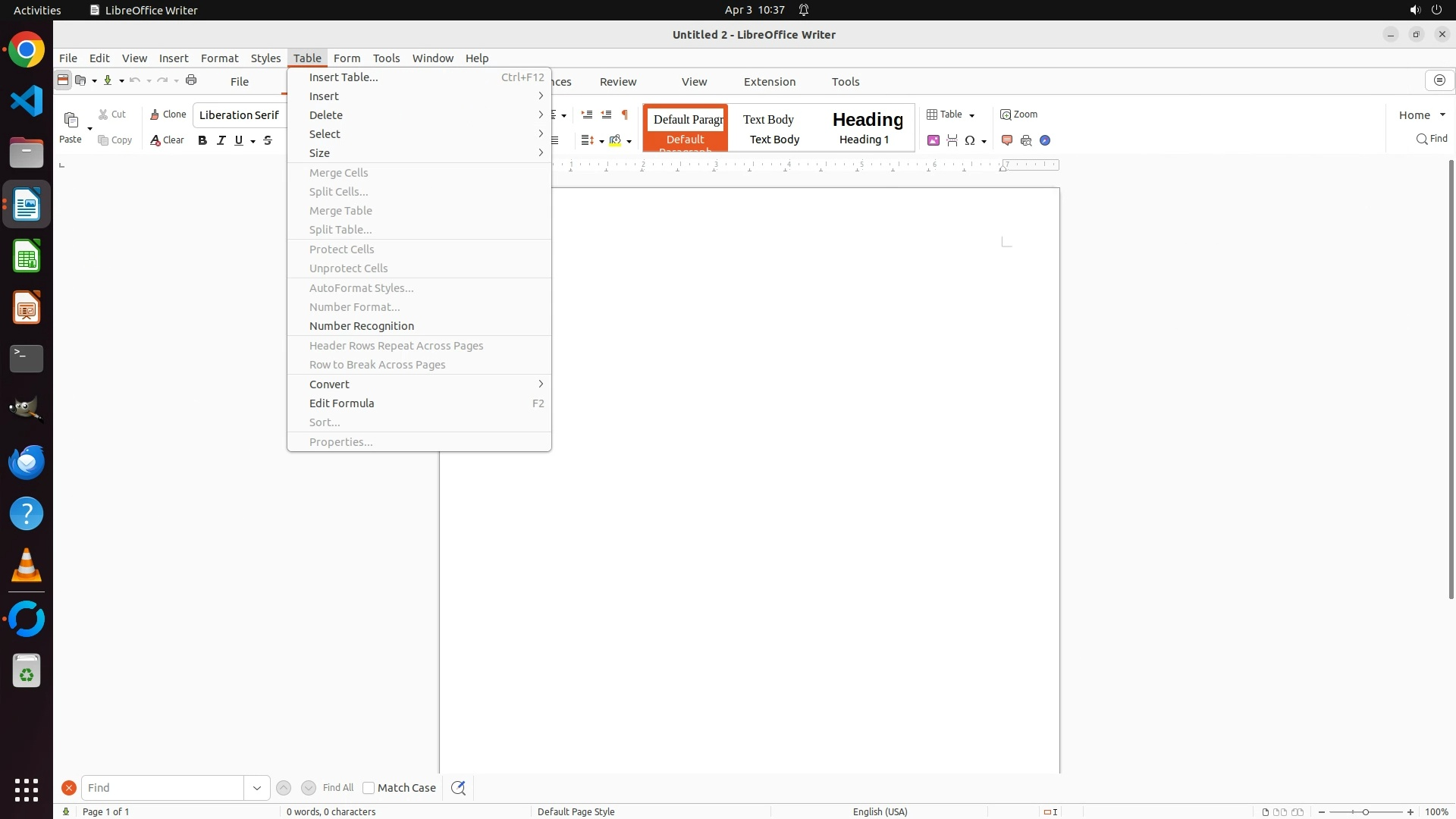Click the Clone formatting button

pos(168,115)
